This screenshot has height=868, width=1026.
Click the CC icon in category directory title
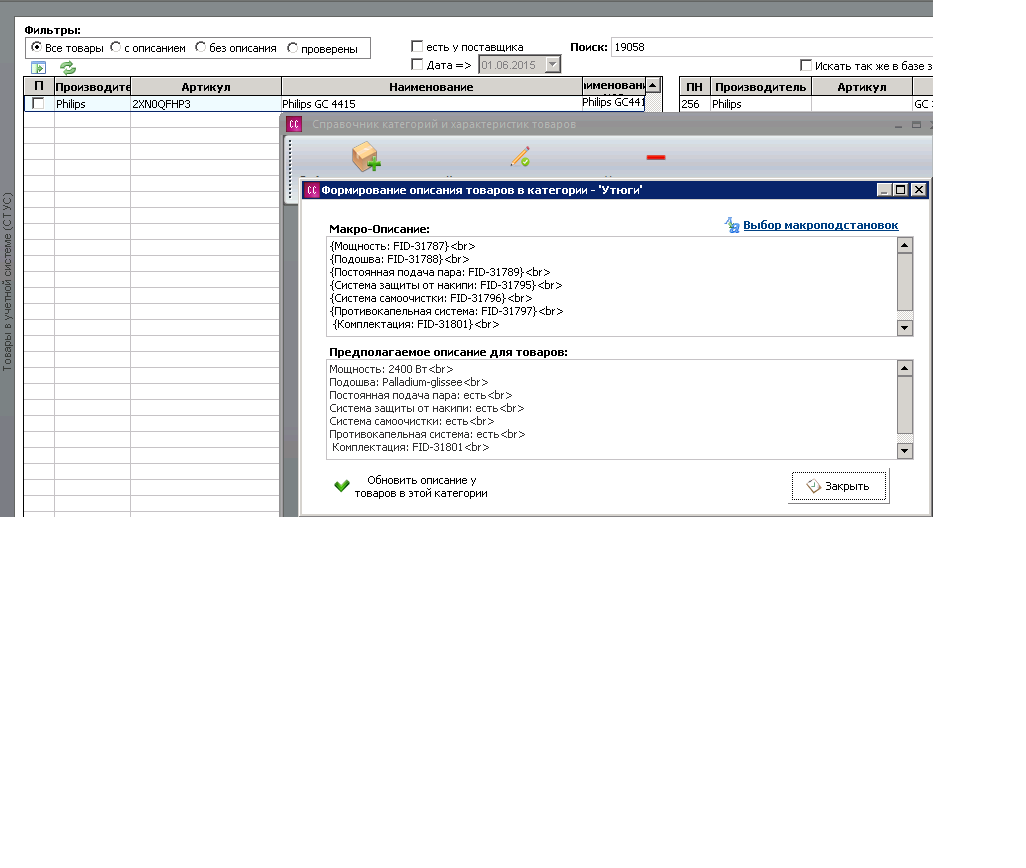[x=294, y=124]
